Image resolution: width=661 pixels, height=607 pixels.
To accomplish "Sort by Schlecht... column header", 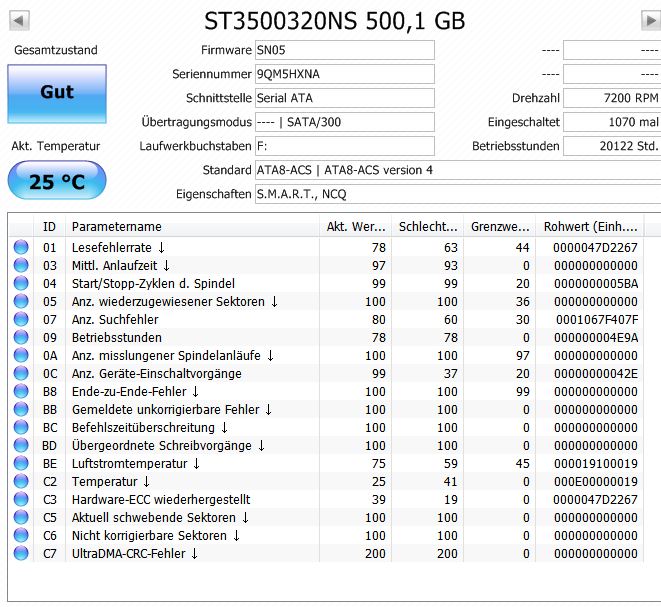I will click(427, 227).
